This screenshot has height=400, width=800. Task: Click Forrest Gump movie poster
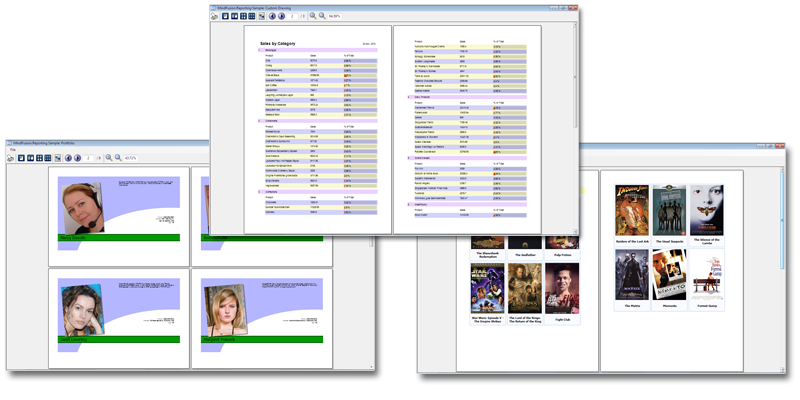click(707, 274)
